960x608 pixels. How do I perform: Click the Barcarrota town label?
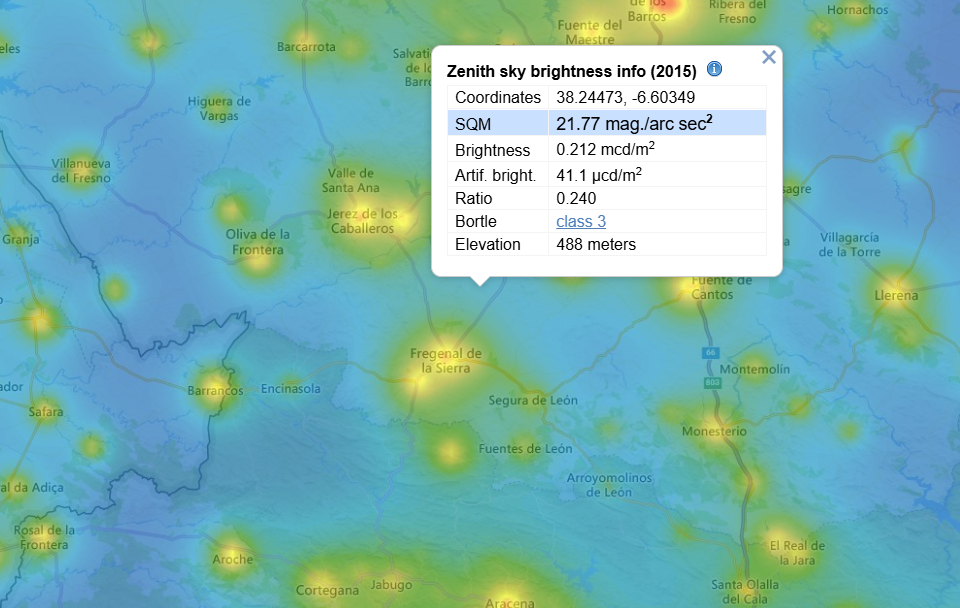306,47
